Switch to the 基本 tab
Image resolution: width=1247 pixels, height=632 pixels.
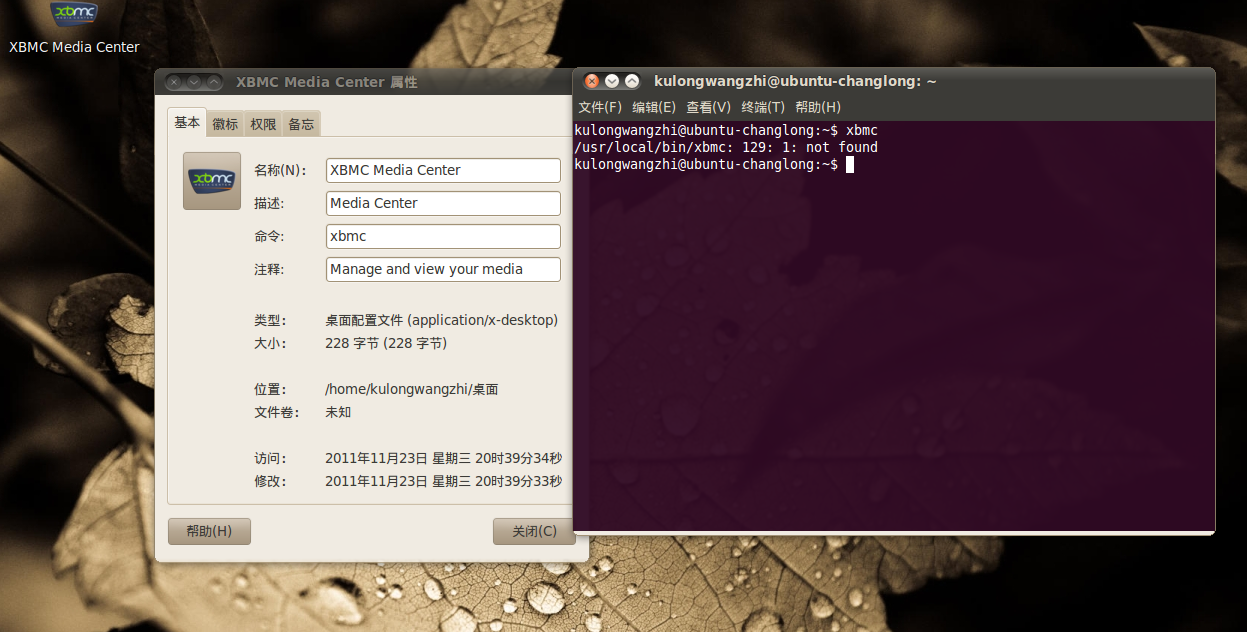[187, 123]
